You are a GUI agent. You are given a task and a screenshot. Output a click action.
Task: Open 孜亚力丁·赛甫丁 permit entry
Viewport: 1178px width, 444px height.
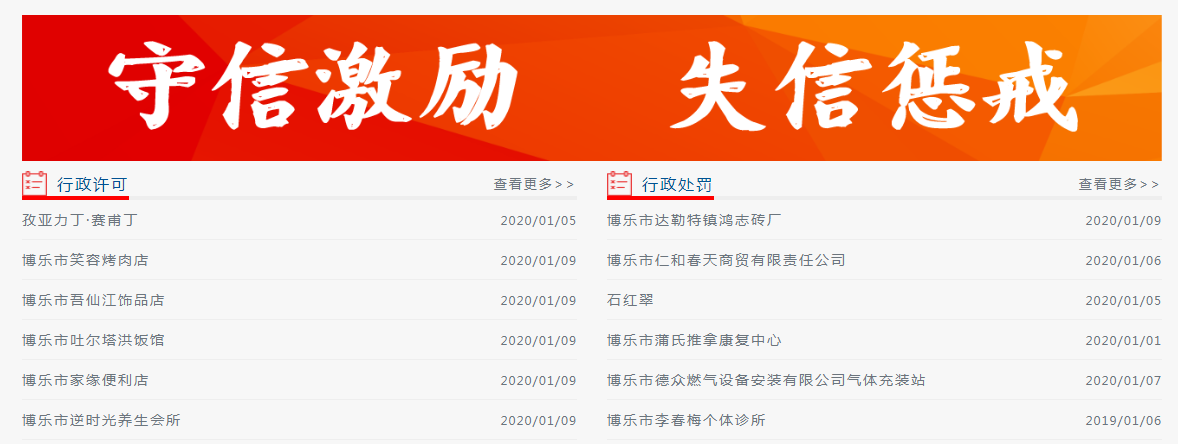click(x=79, y=220)
